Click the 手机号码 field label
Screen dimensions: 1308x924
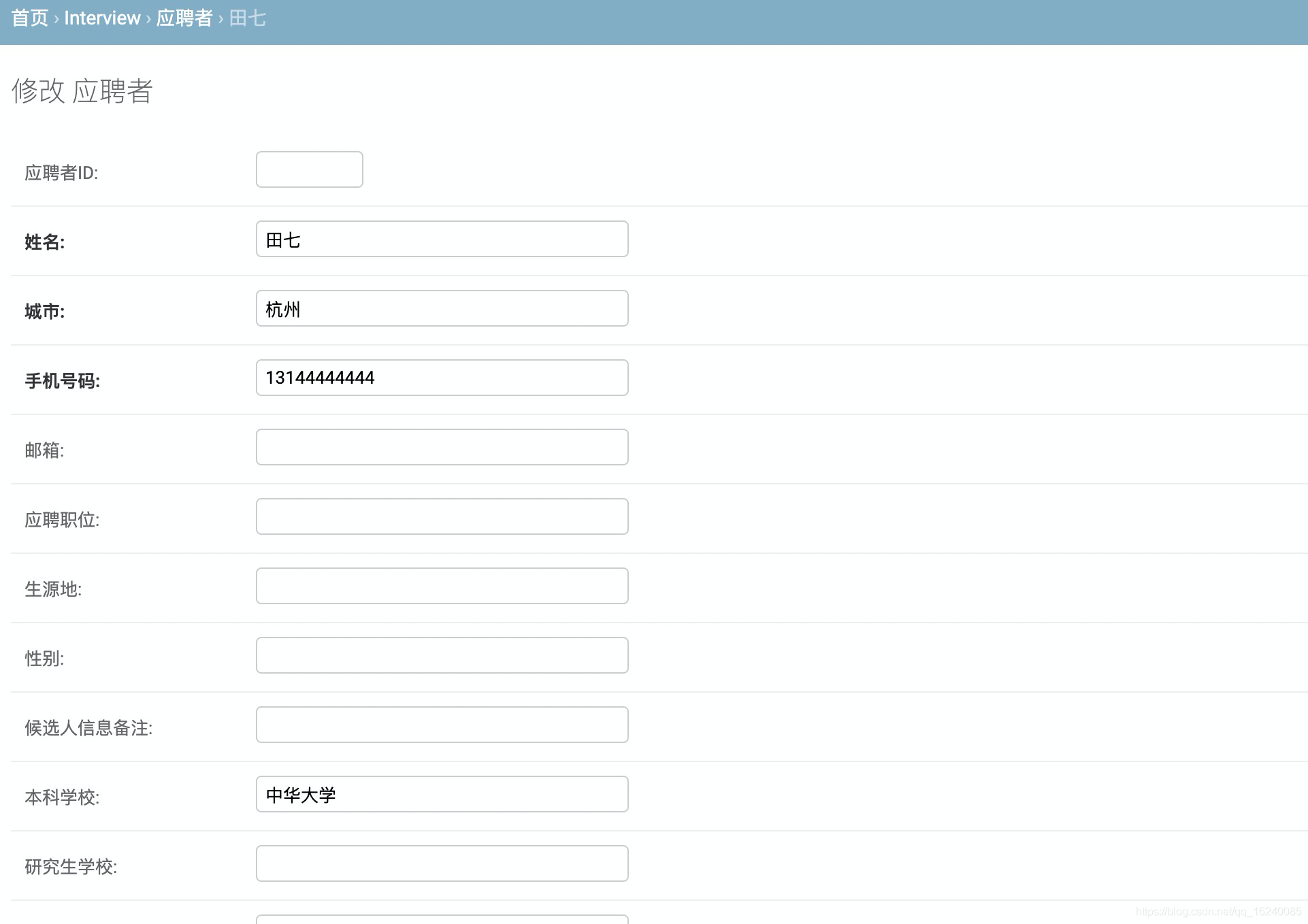(x=63, y=381)
